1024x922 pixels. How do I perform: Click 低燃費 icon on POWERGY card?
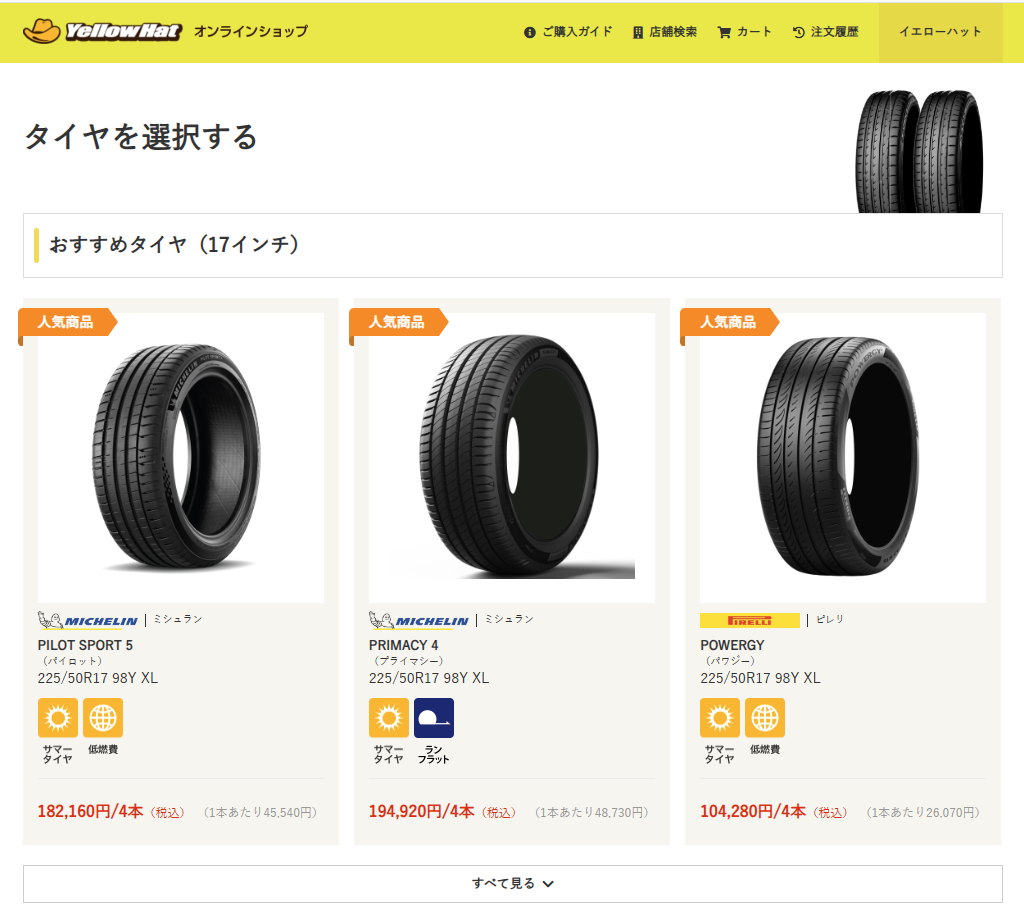(765, 718)
